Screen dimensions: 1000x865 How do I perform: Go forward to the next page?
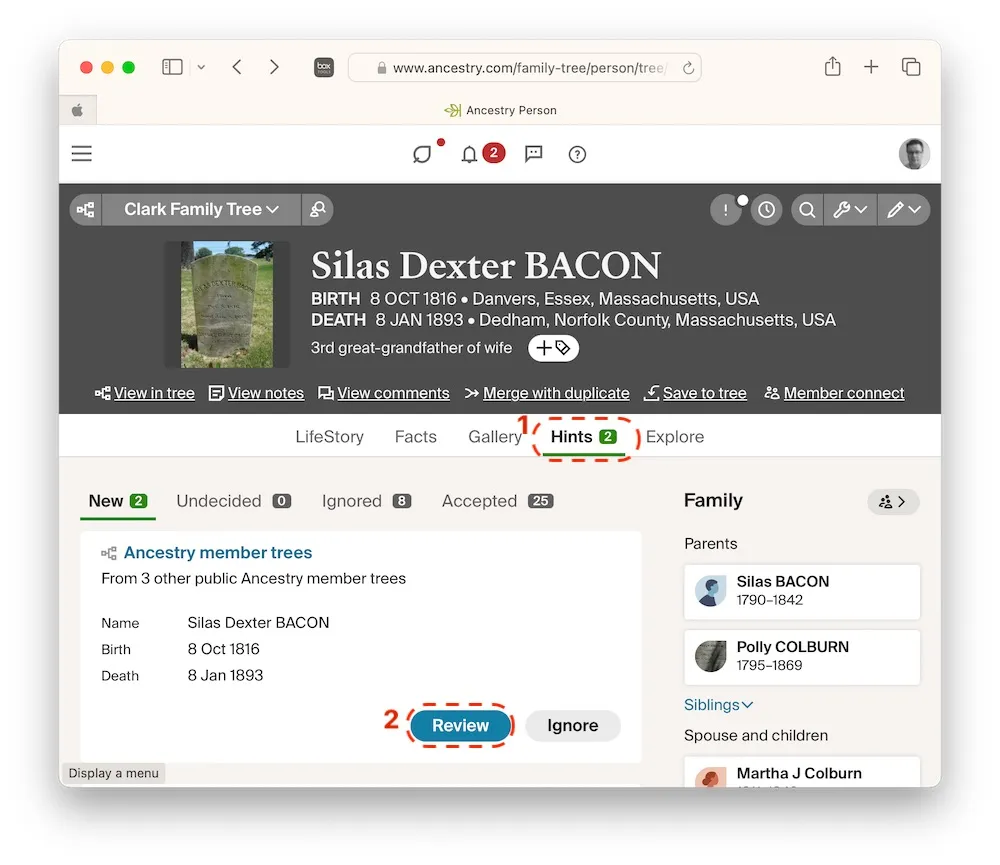pyautogui.click(x=274, y=67)
